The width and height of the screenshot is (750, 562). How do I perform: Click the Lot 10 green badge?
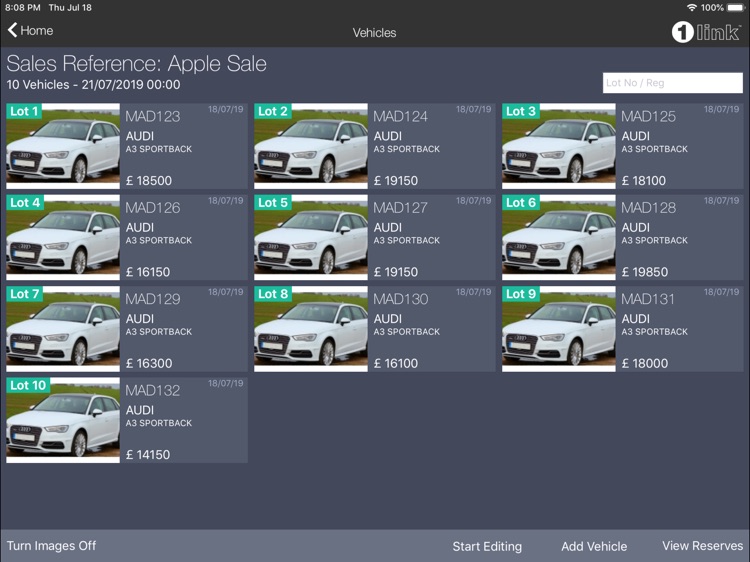click(x=29, y=385)
